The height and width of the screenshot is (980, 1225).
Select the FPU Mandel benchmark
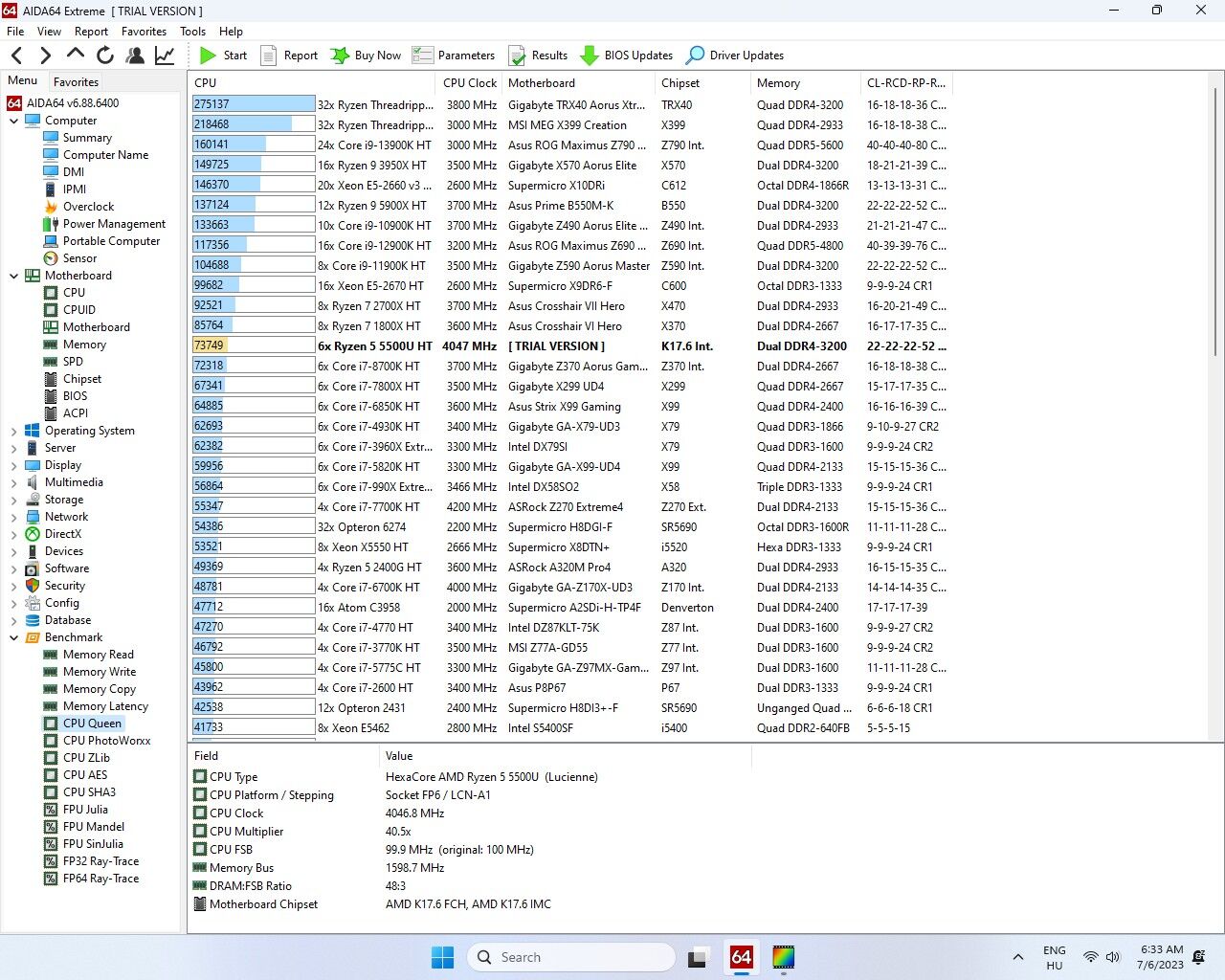94,827
